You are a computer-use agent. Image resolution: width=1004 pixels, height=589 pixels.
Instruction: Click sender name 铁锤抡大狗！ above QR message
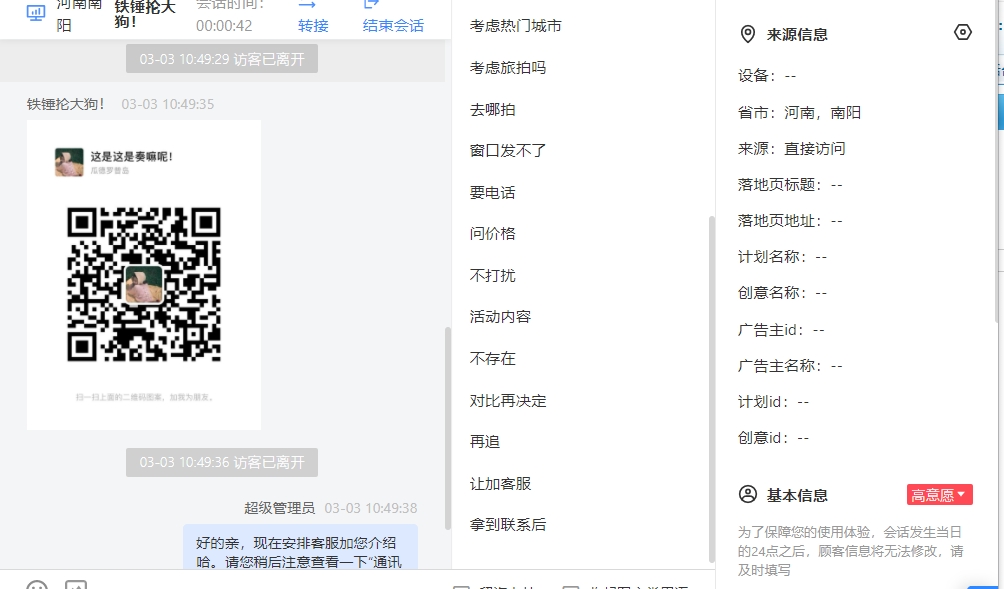point(67,104)
